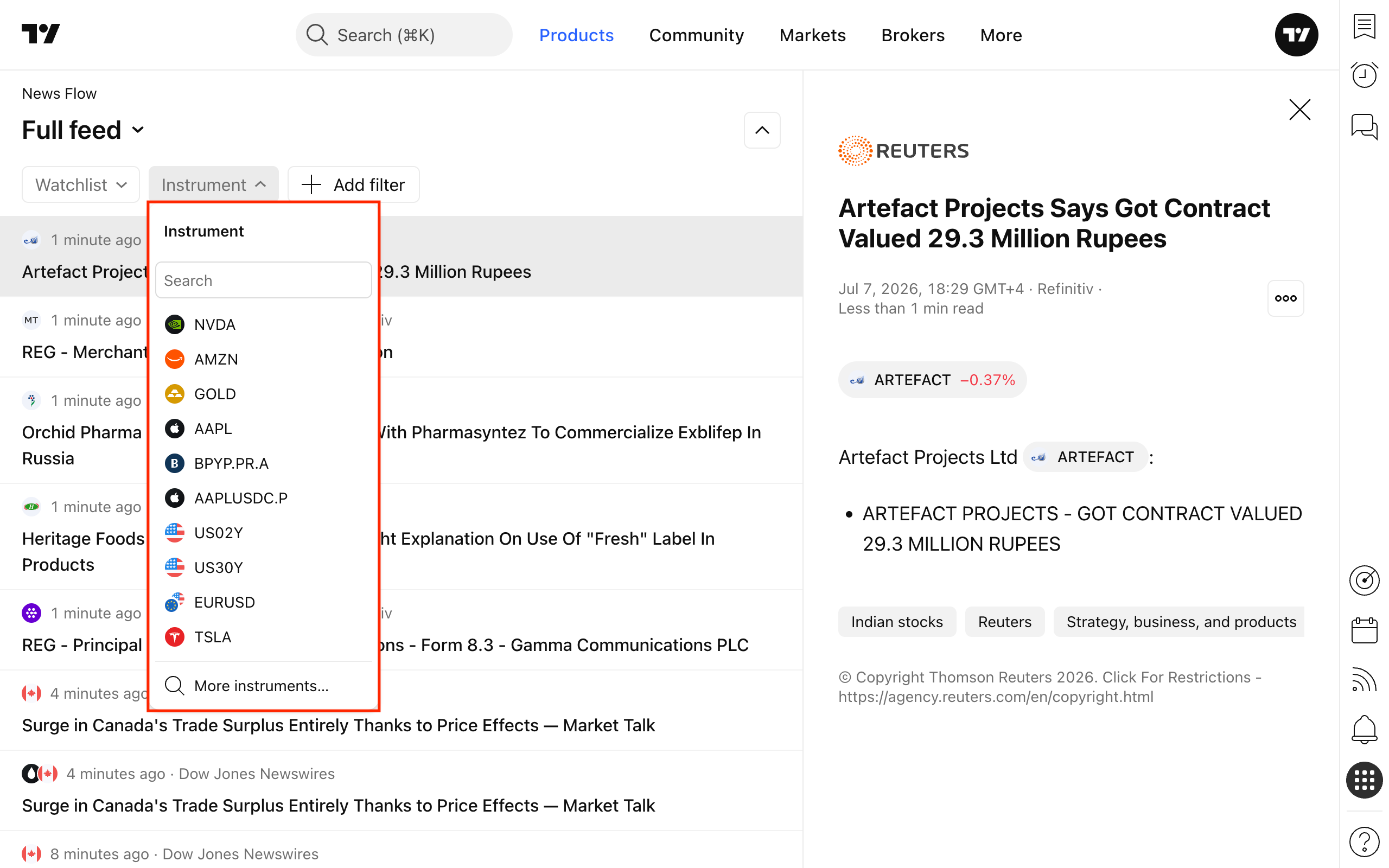Select the Reuters tag
This screenshot has width=1389, height=868.
coord(1004,622)
